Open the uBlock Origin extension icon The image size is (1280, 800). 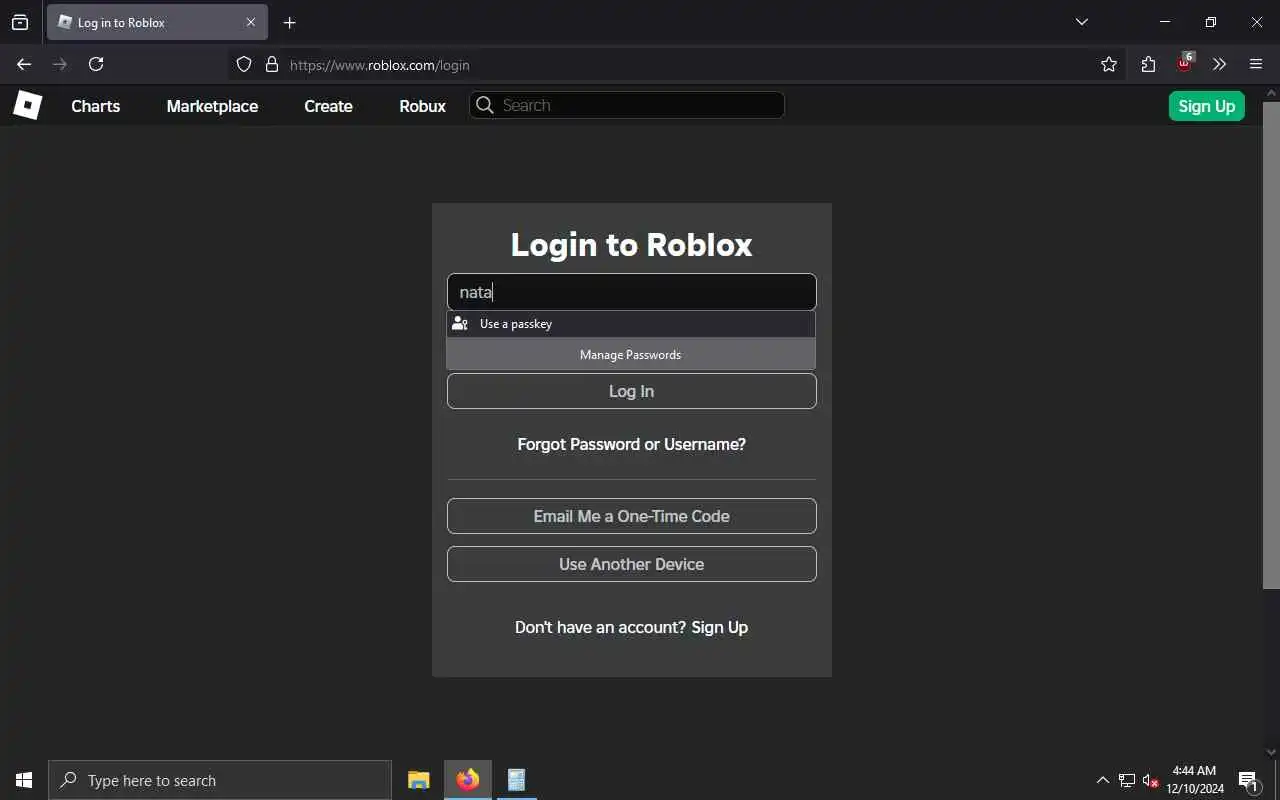point(1185,63)
